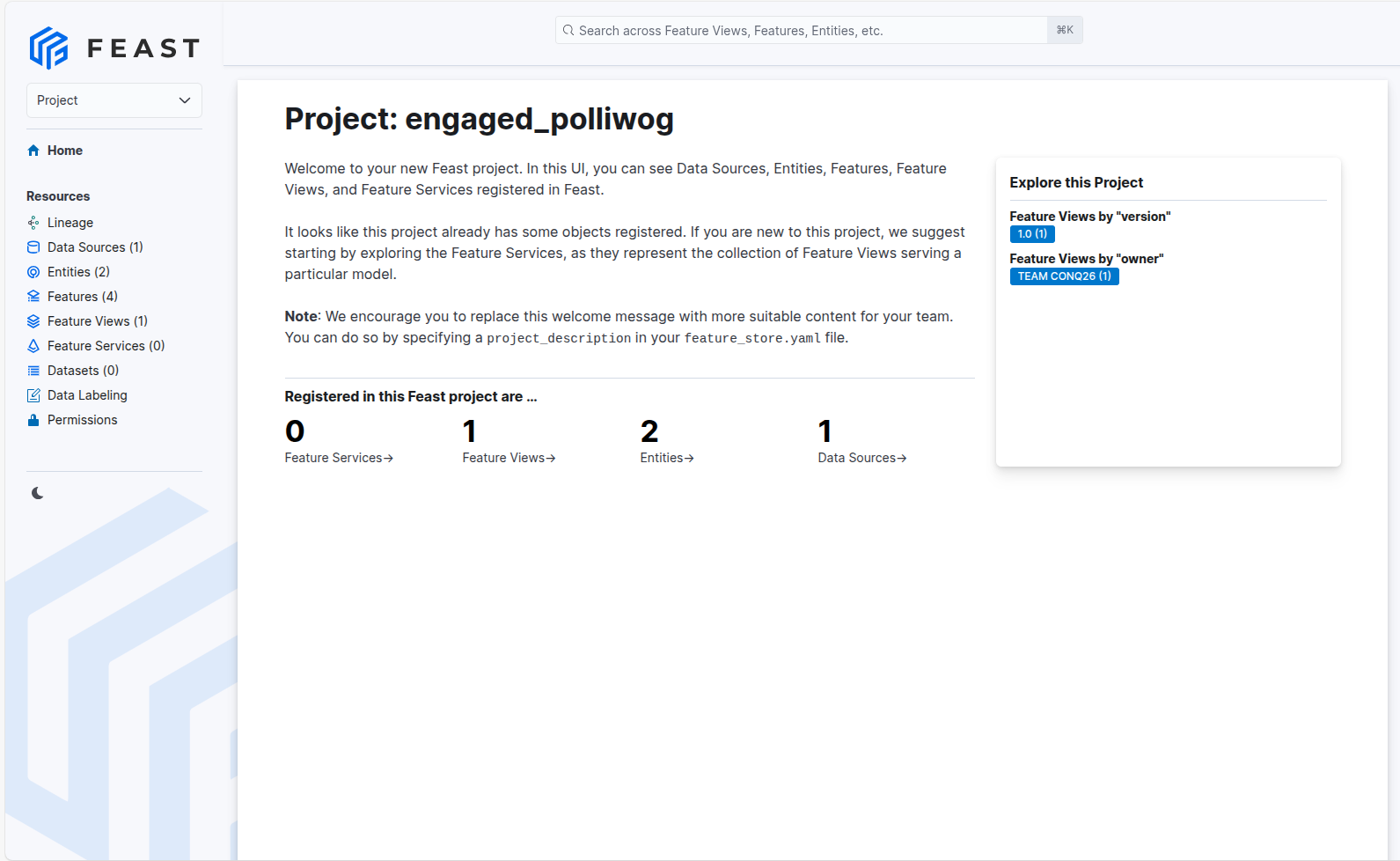Open Datasets (0) in sidebar

click(83, 371)
